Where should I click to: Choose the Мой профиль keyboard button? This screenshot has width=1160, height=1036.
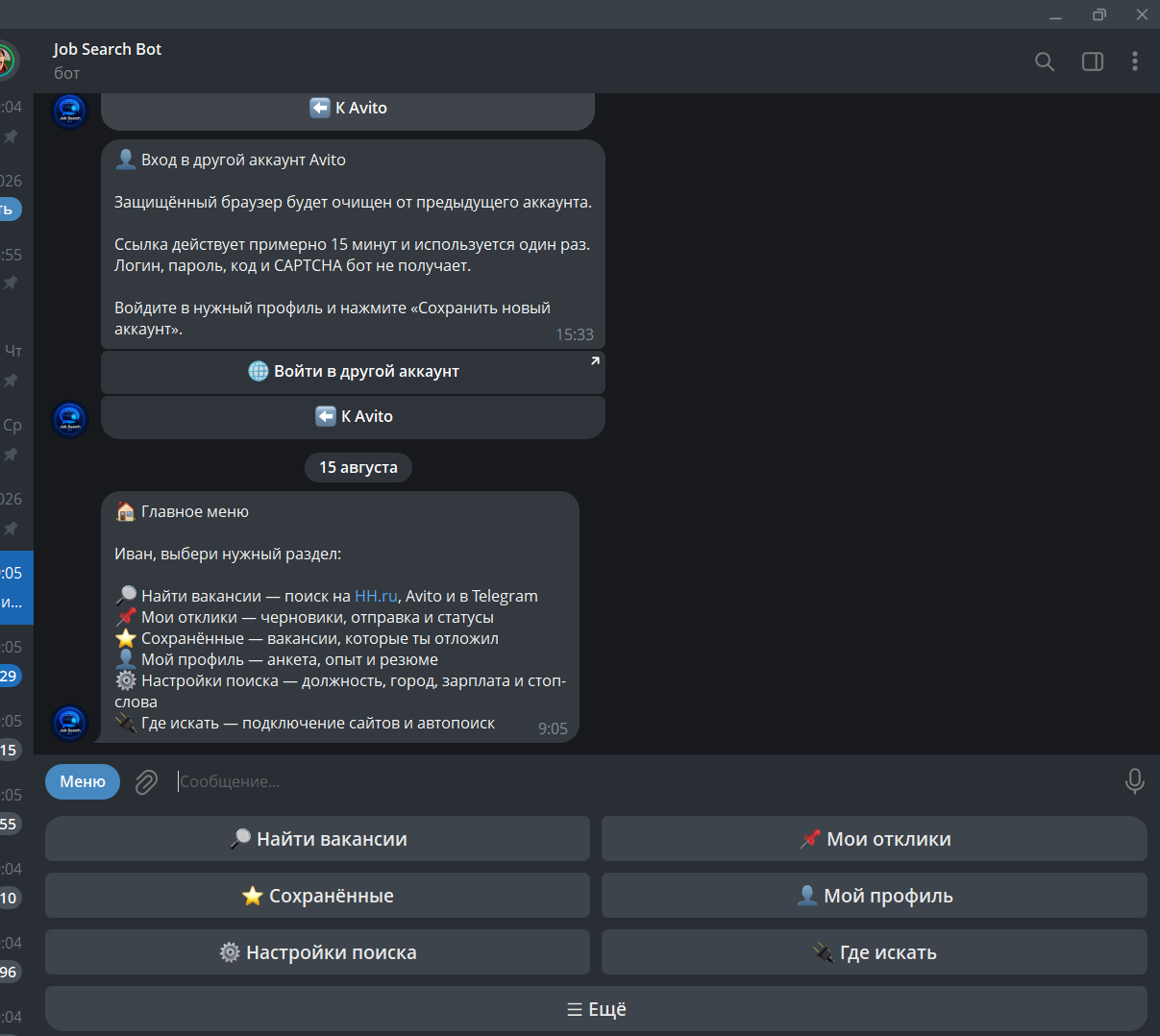(x=875, y=896)
